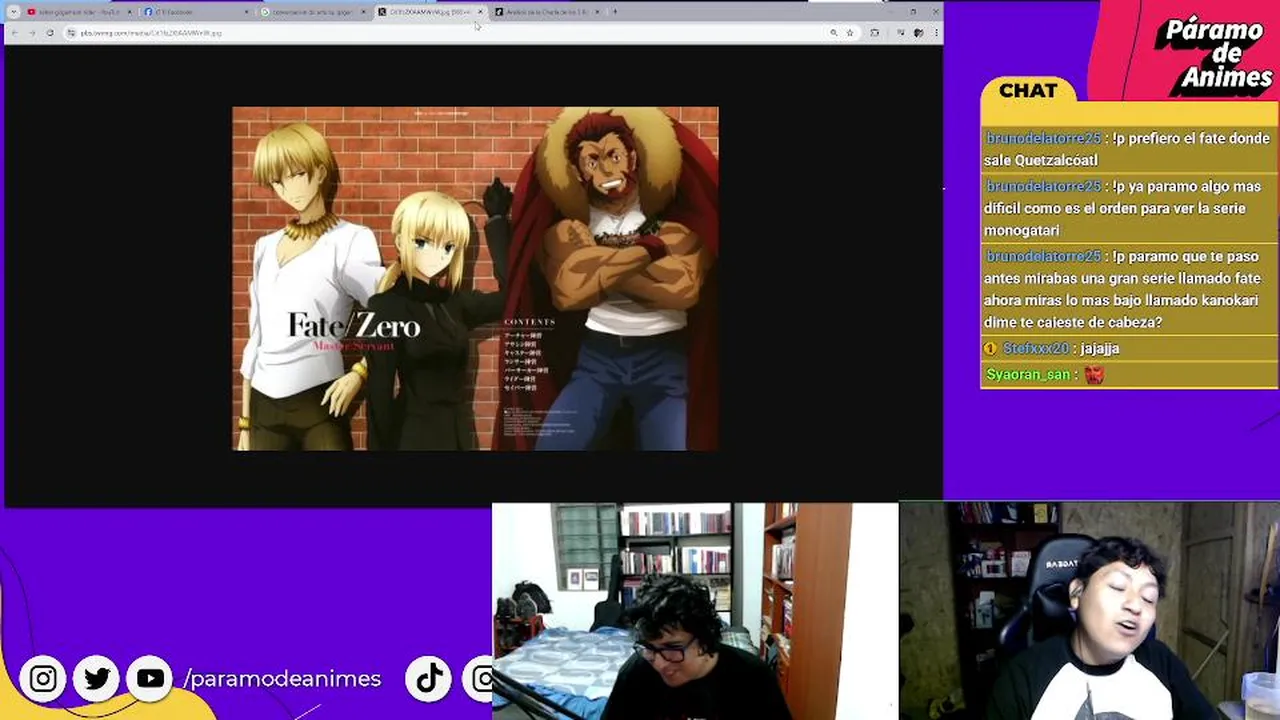Open the media control toolbar icon
This screenshot has height=720, width=1280.
pos(901,33)
